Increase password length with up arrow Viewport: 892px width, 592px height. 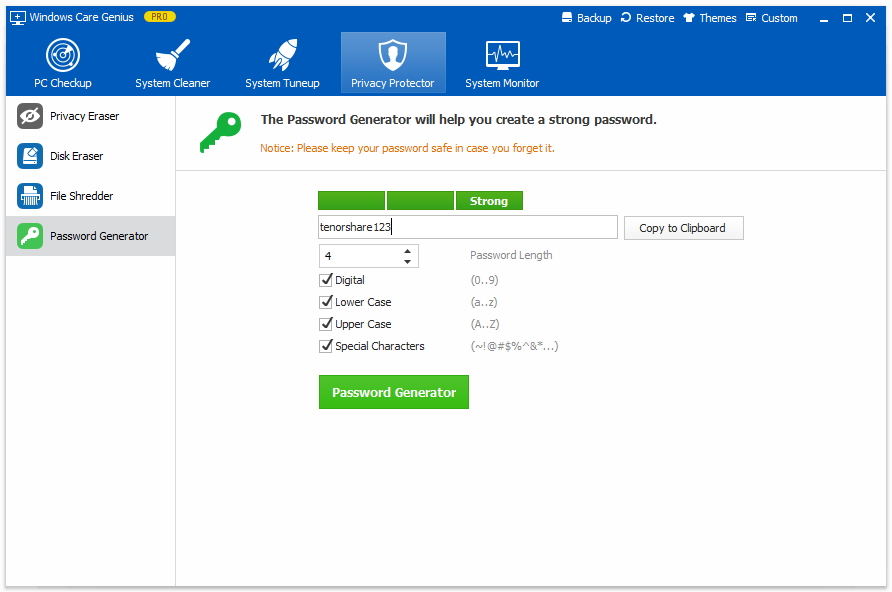click(x=407, y=251)
